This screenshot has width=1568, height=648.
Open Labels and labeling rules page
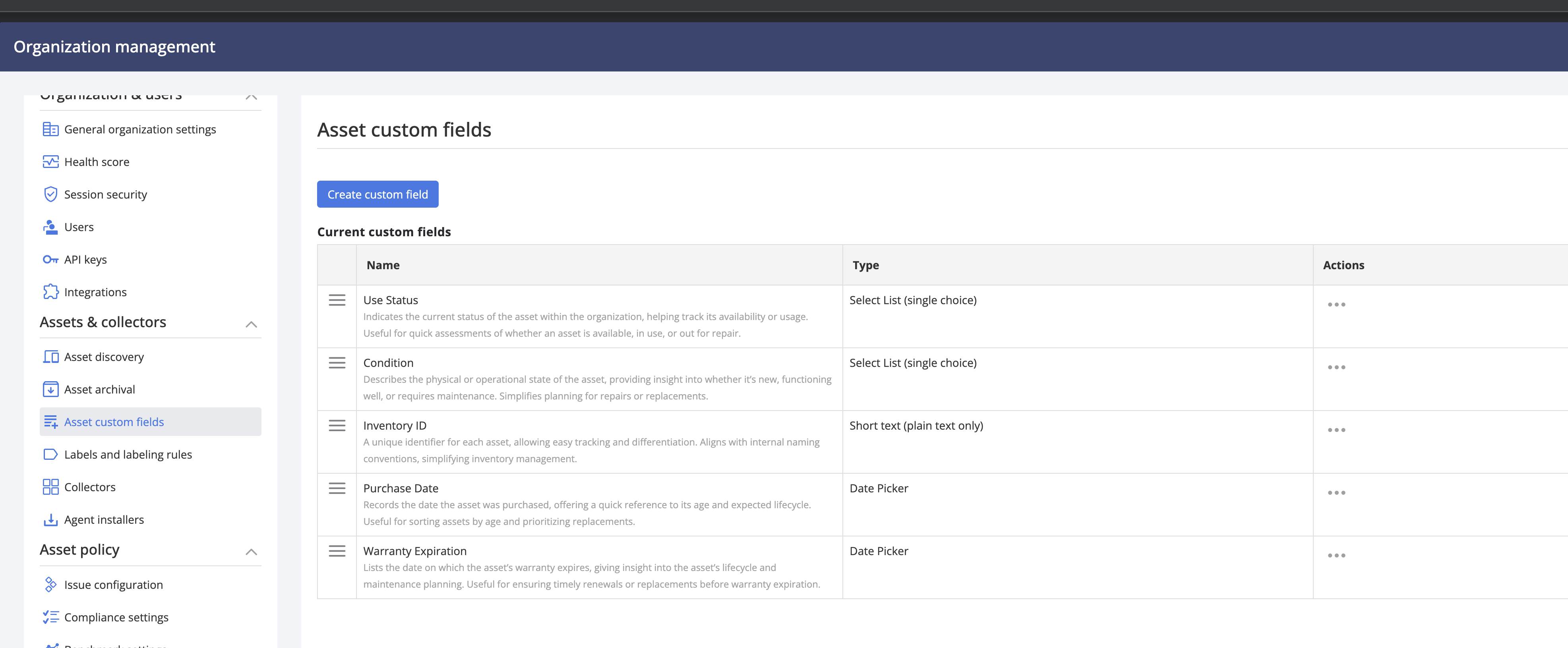point(128,455)
